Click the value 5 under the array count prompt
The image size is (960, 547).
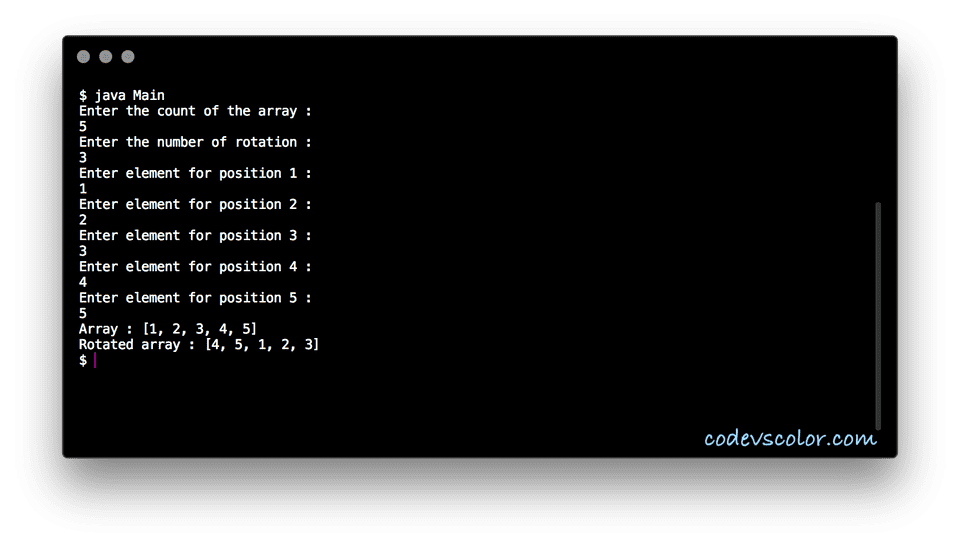(83, 127)
